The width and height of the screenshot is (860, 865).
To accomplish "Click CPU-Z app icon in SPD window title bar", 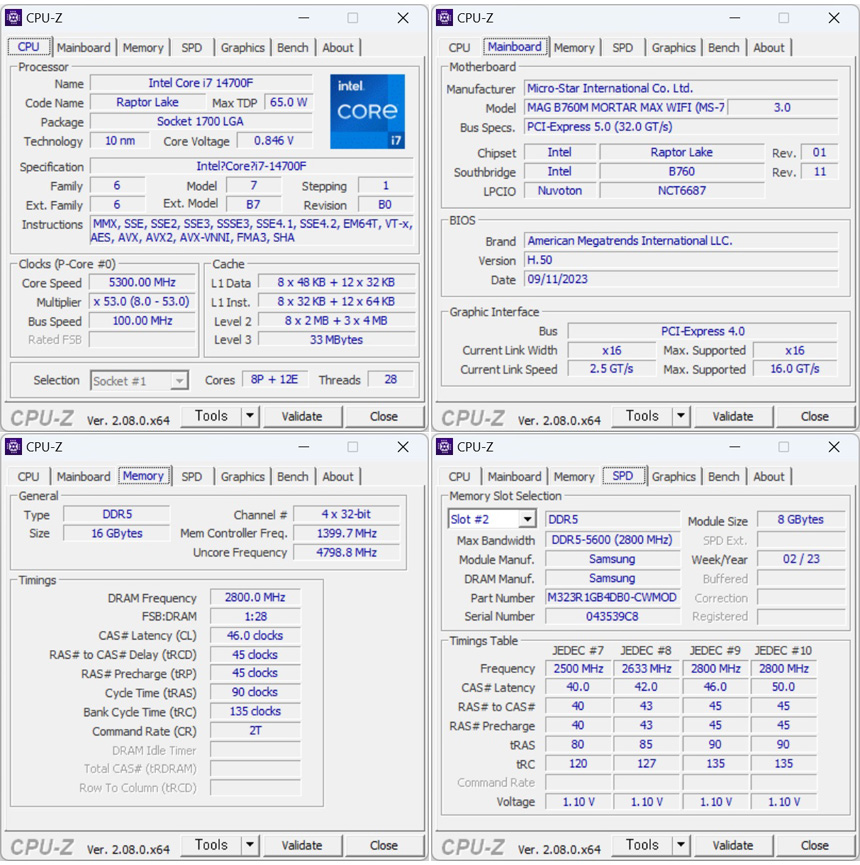I will 444,446.
